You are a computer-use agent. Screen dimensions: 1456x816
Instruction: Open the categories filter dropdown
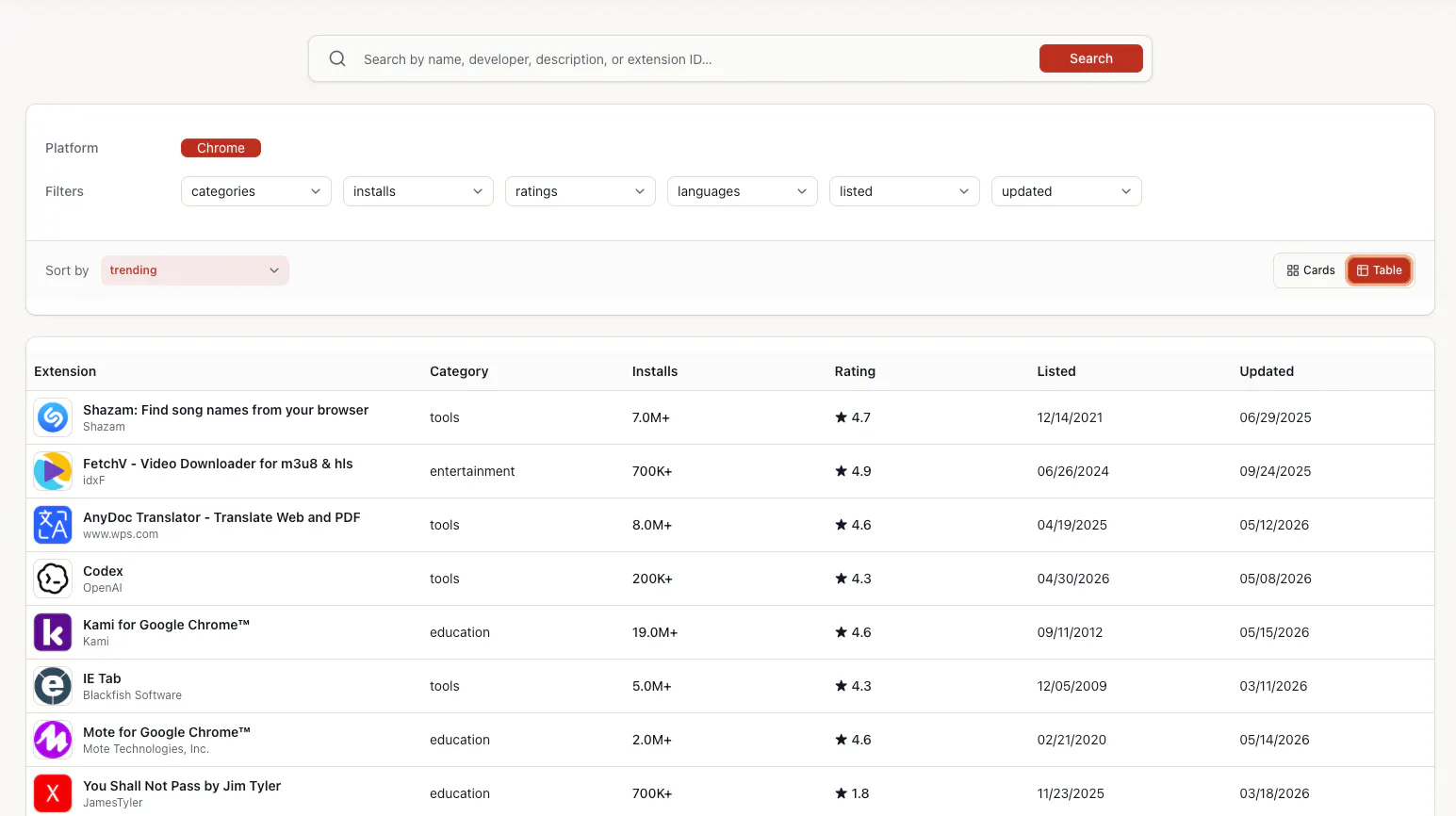[256, 191]
